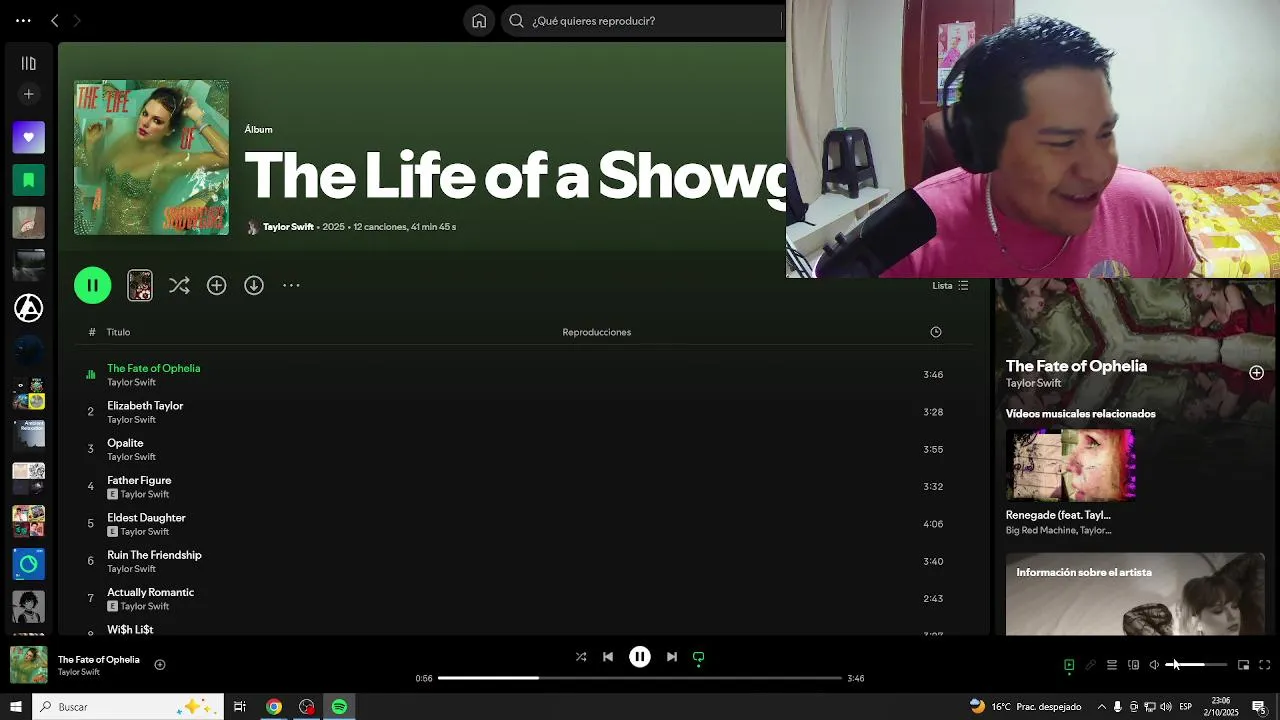This screenshot has height=720, width=1280.
Task: Open the album video preview thumbnail button
Action: 140,285
